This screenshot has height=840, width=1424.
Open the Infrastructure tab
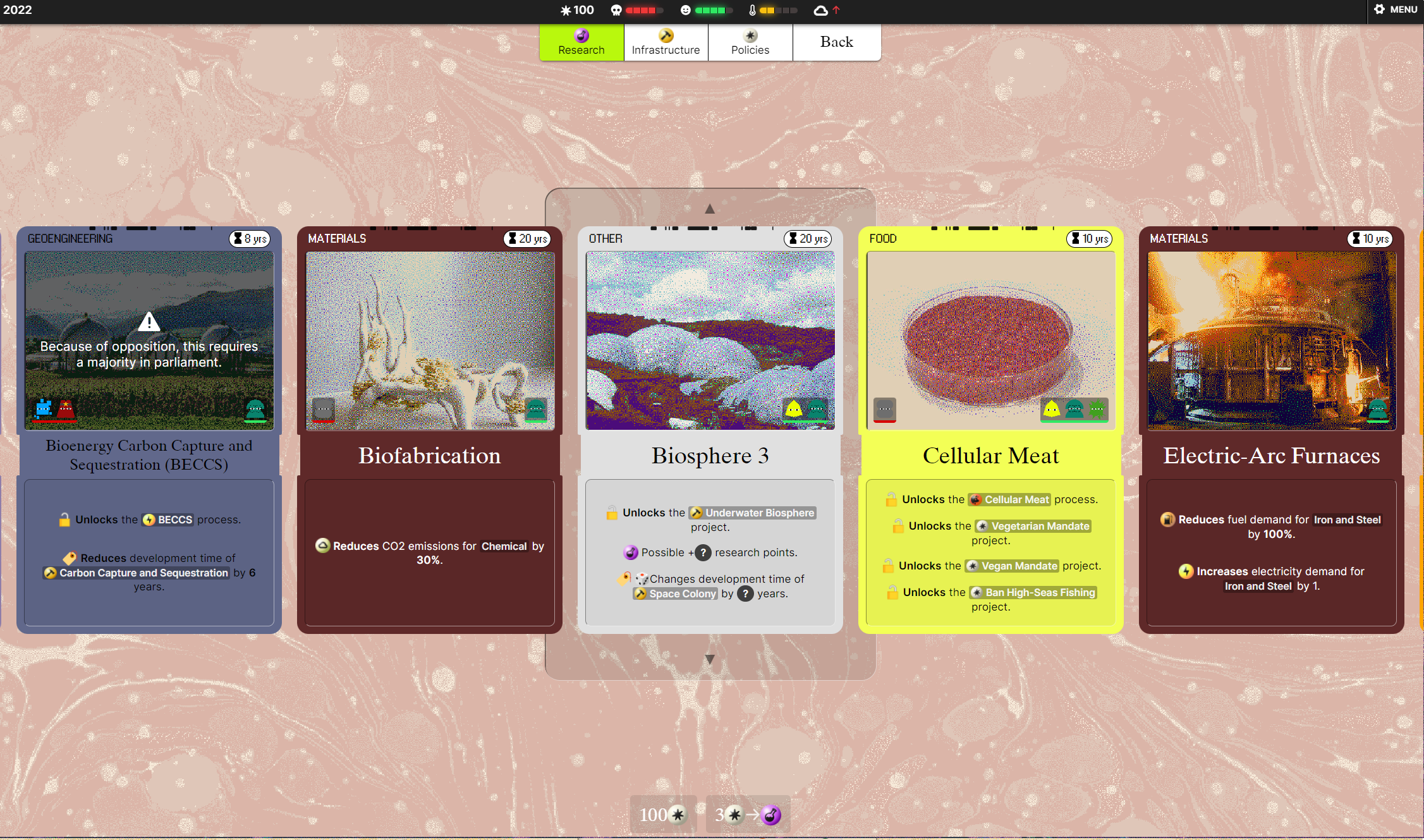(x=666, y=42)
